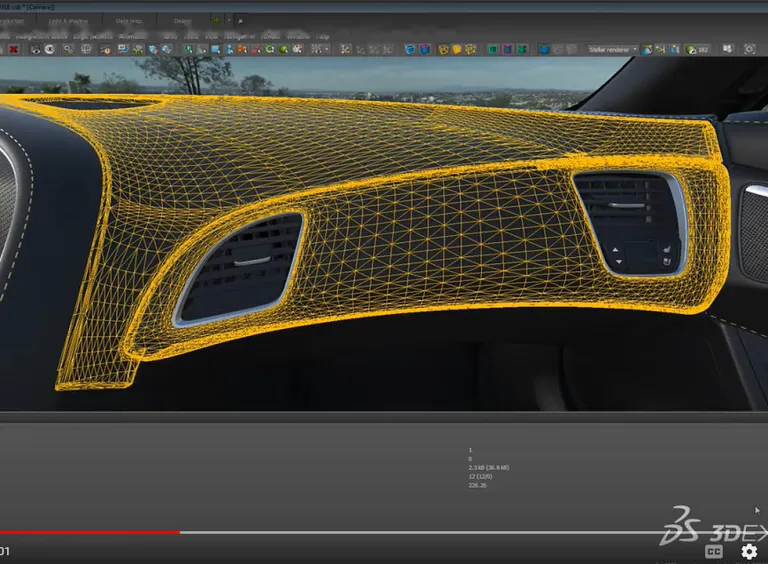Image resolution: width=768 pixels, height=564 pixels.
Task: Click the search magnifier beside the tabs
Action: (x=240, y=21)
